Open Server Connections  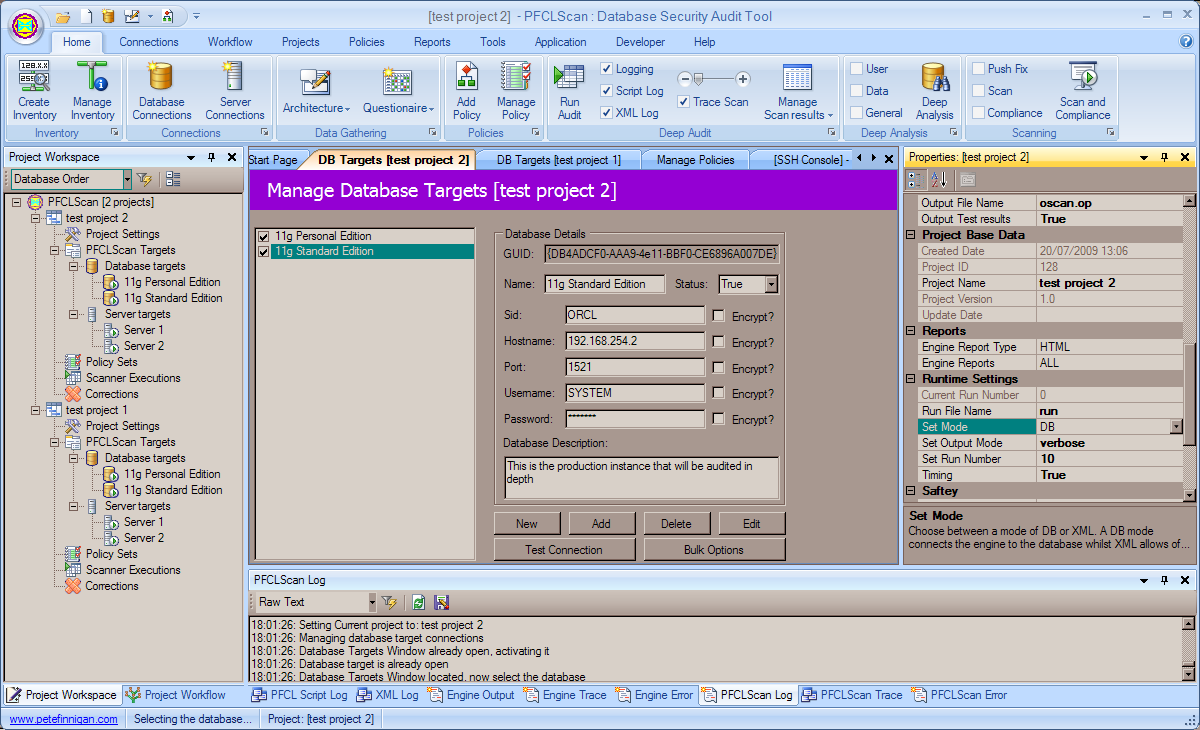pos(235,90)
